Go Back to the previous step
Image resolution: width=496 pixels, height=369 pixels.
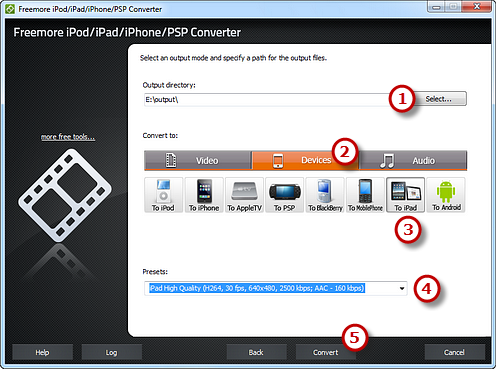(x=256, y=352)
